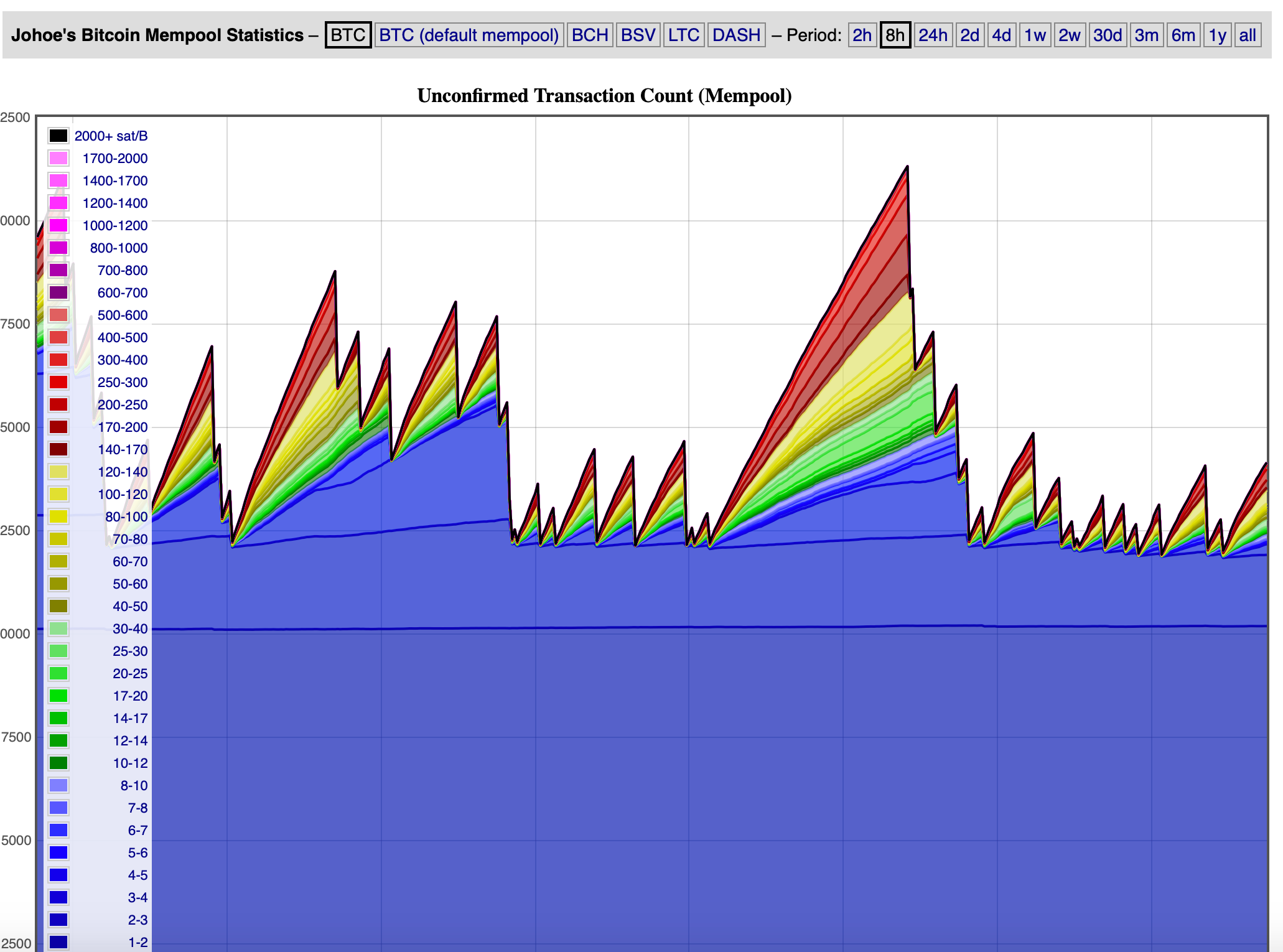Viewport: 1283px width, 952px height.
Task: Show all-time period data
Action: tap(1248, 35)
